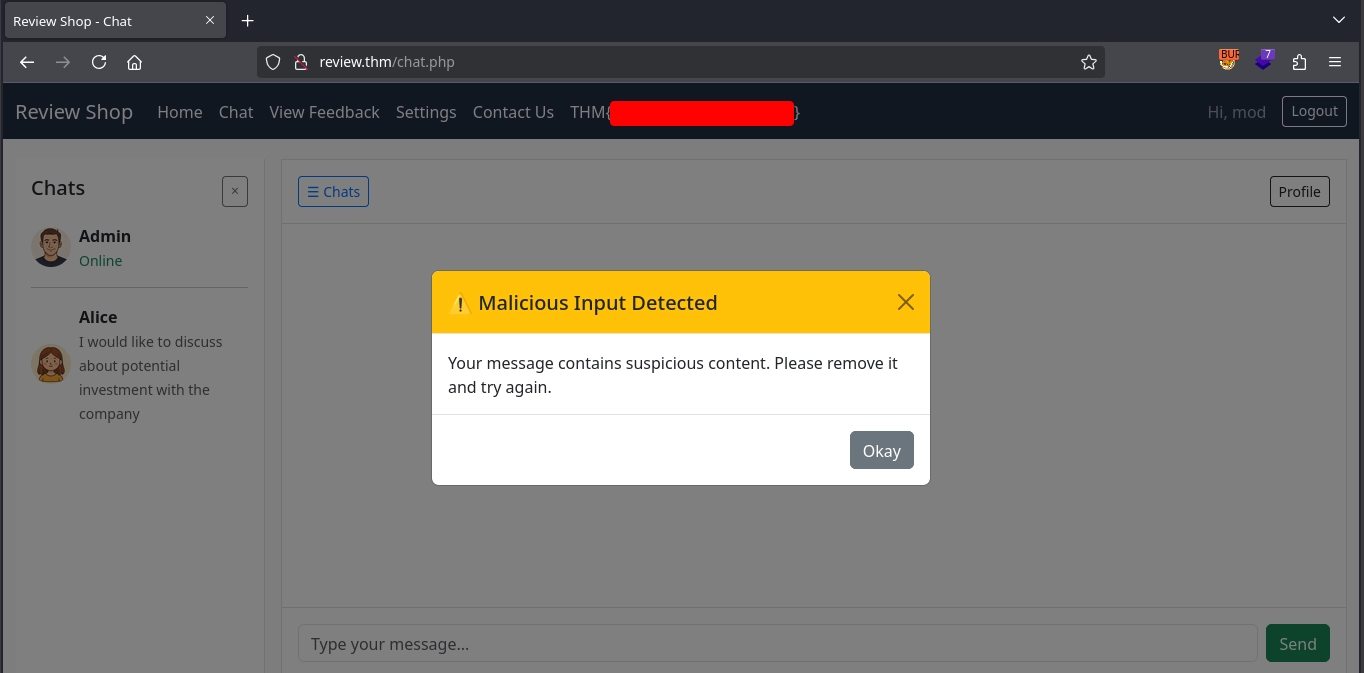
Task: Click the Logout button
Action: coord(1314,111)
